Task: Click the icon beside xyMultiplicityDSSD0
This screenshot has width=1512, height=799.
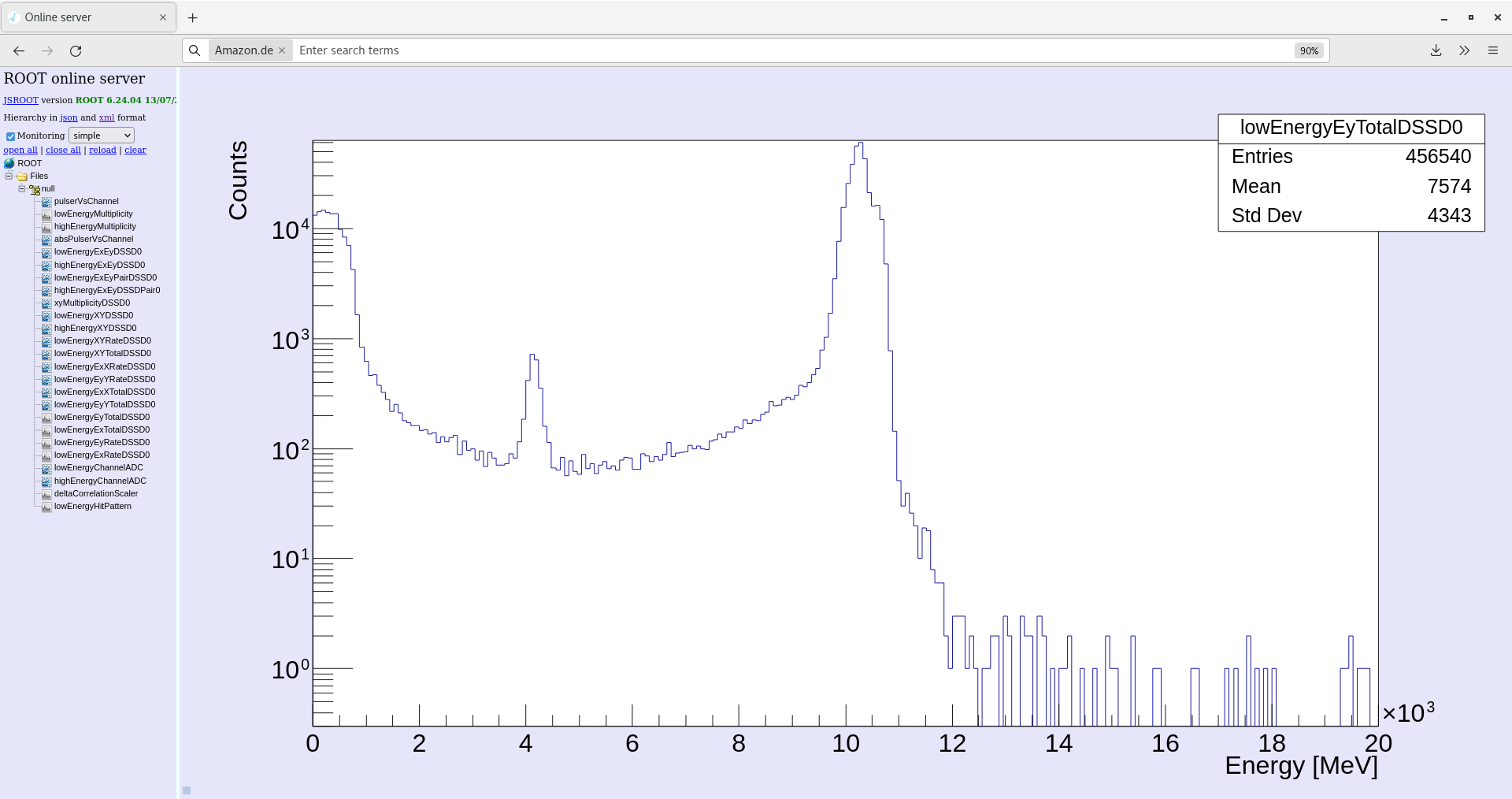Action: click(x=46, y=303)
